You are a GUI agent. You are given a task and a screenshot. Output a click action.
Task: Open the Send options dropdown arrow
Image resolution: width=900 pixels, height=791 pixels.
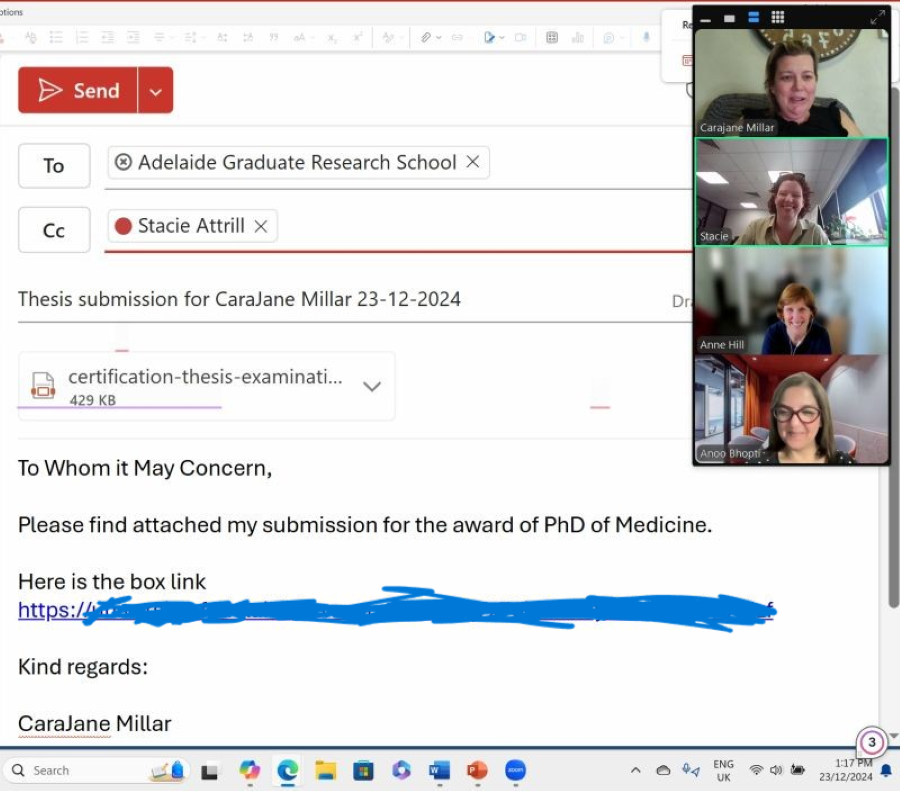[156, 91]
